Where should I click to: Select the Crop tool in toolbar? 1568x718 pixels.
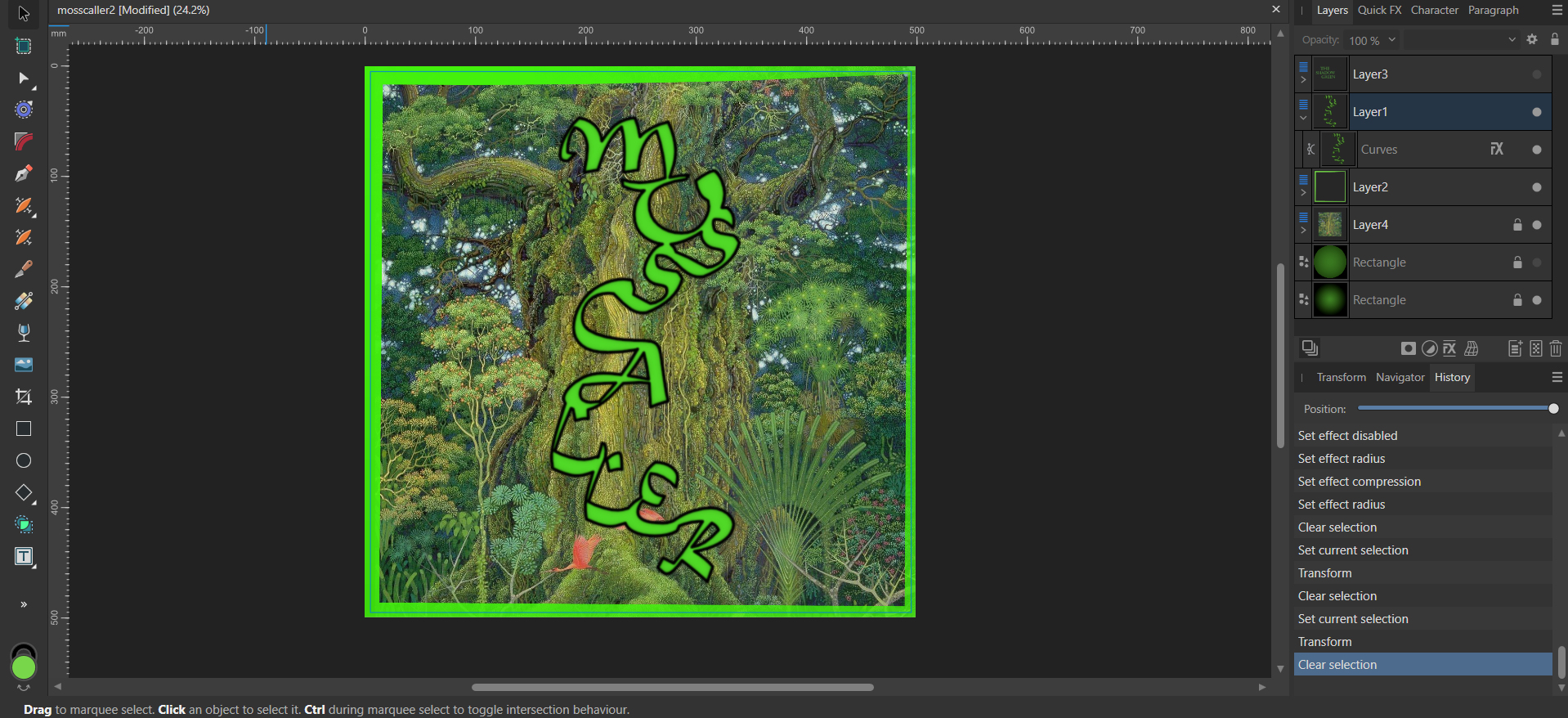point(24,397)
